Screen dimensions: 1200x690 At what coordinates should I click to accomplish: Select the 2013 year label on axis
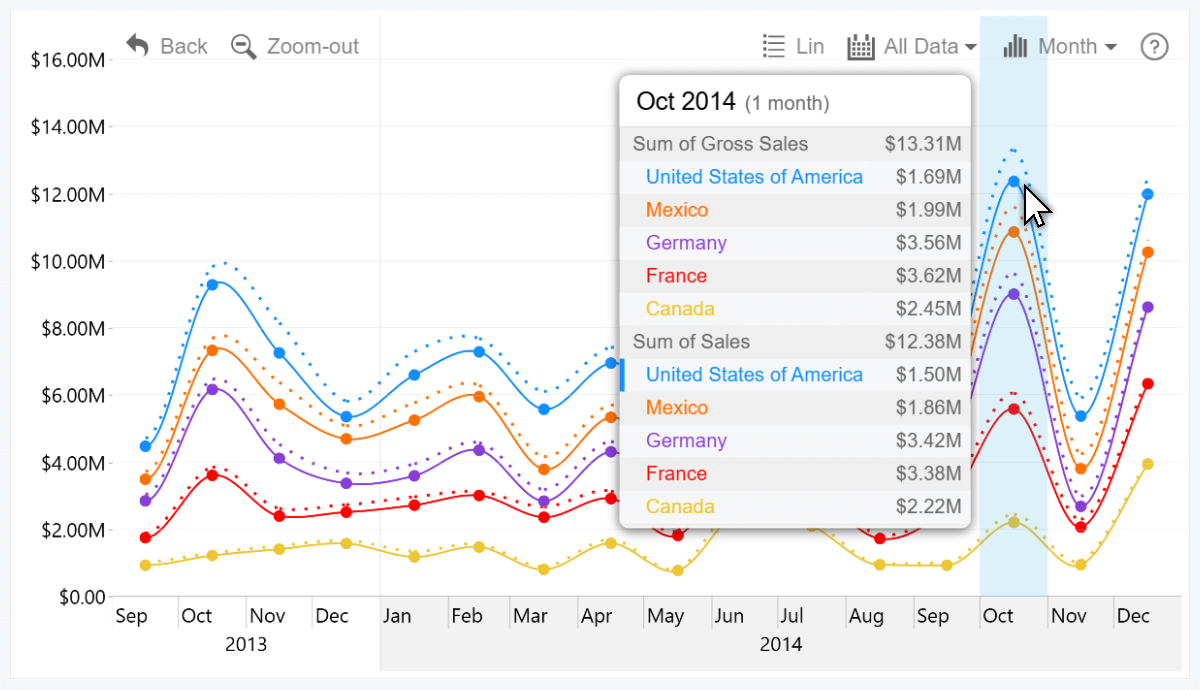[x=245, y=644]
